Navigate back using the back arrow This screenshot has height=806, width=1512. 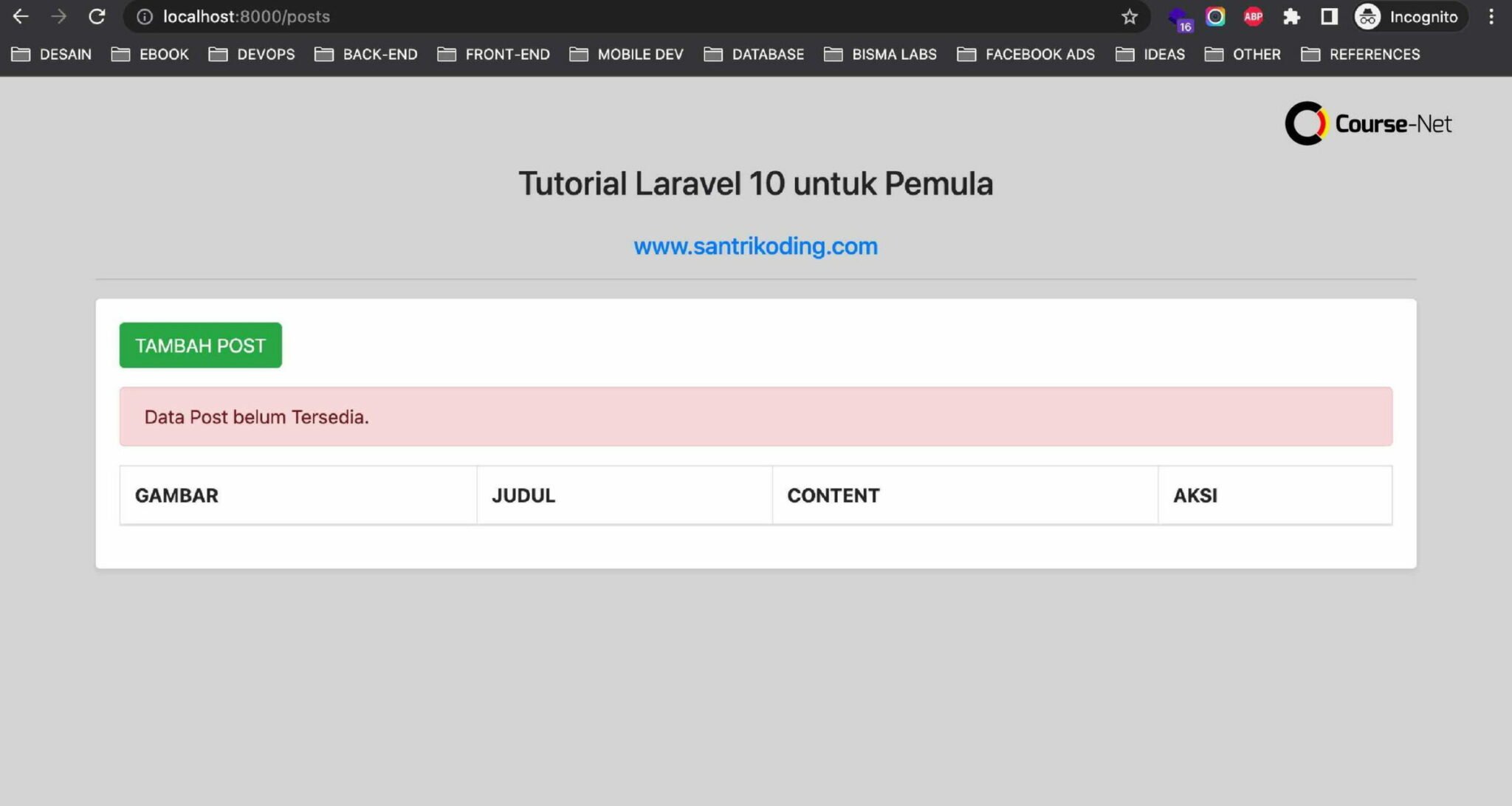click(21, 16)
